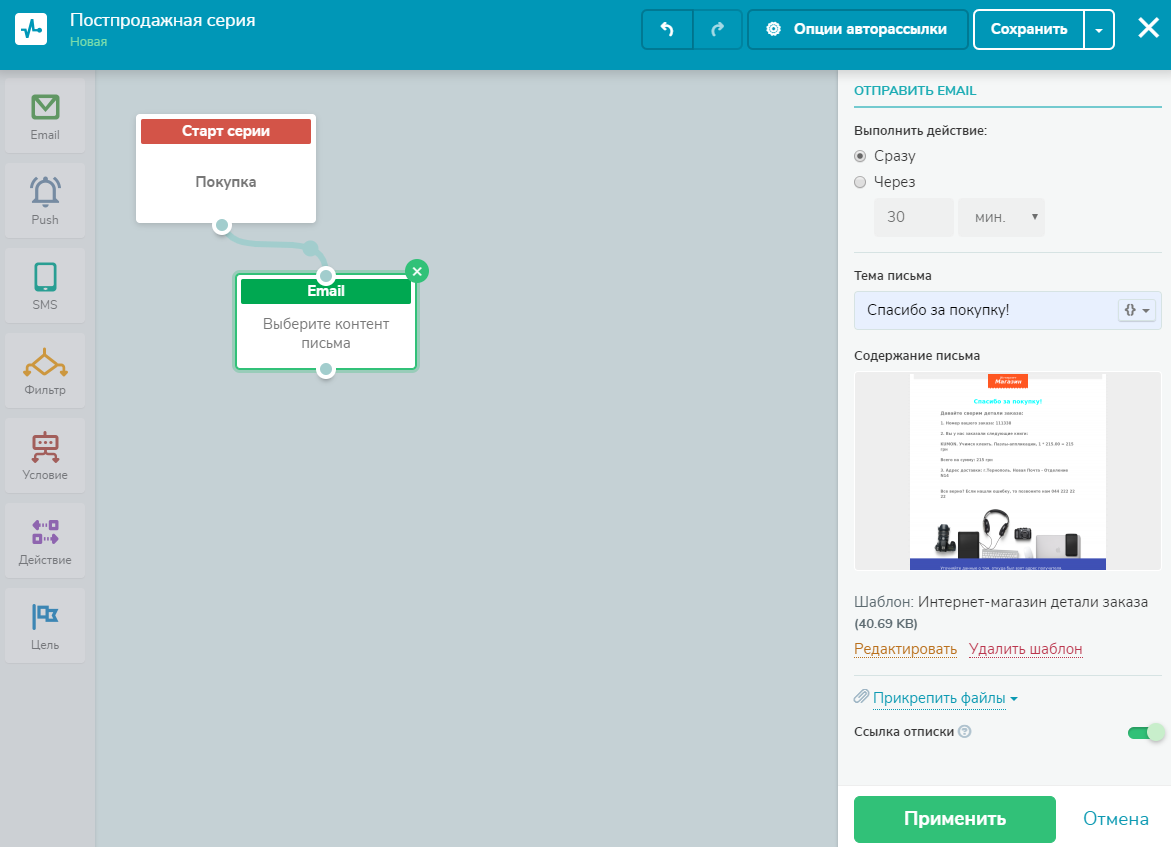Screen dimensions: 1171x847
Task: Click the output connector of Старт серии
Action: coord(222,226)
